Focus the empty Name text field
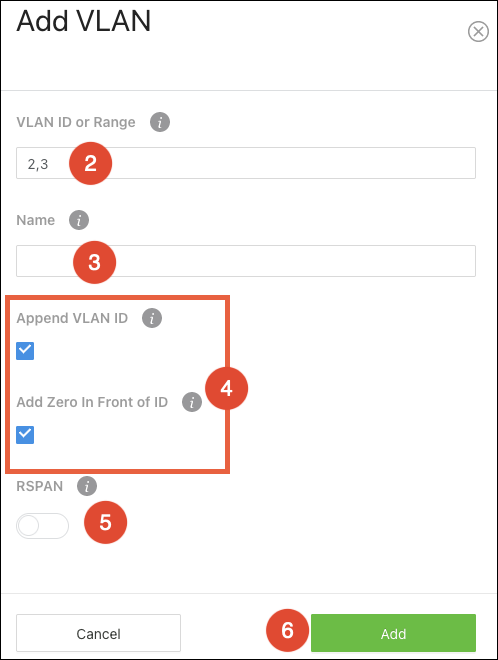Image resolution: width=498 pixels, height=660 pixels. pos(246,261)
